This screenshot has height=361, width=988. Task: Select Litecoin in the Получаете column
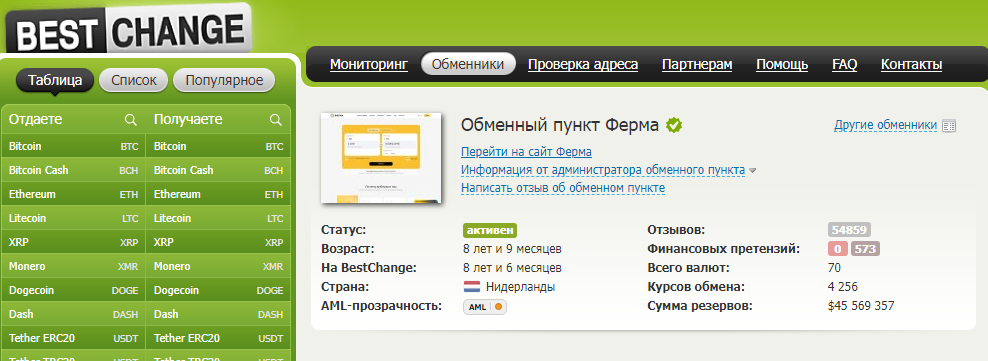[x=218, y=218]
